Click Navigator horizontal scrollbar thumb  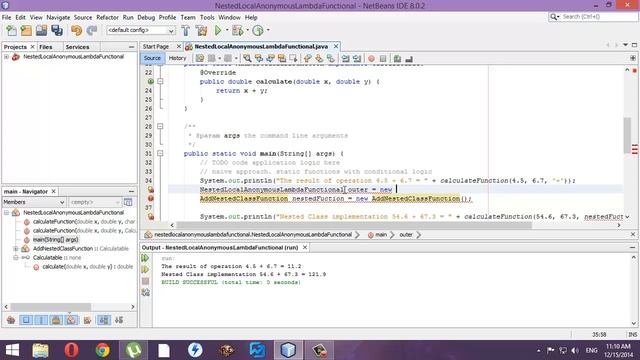pyautogui.click(x=51, y=307)
